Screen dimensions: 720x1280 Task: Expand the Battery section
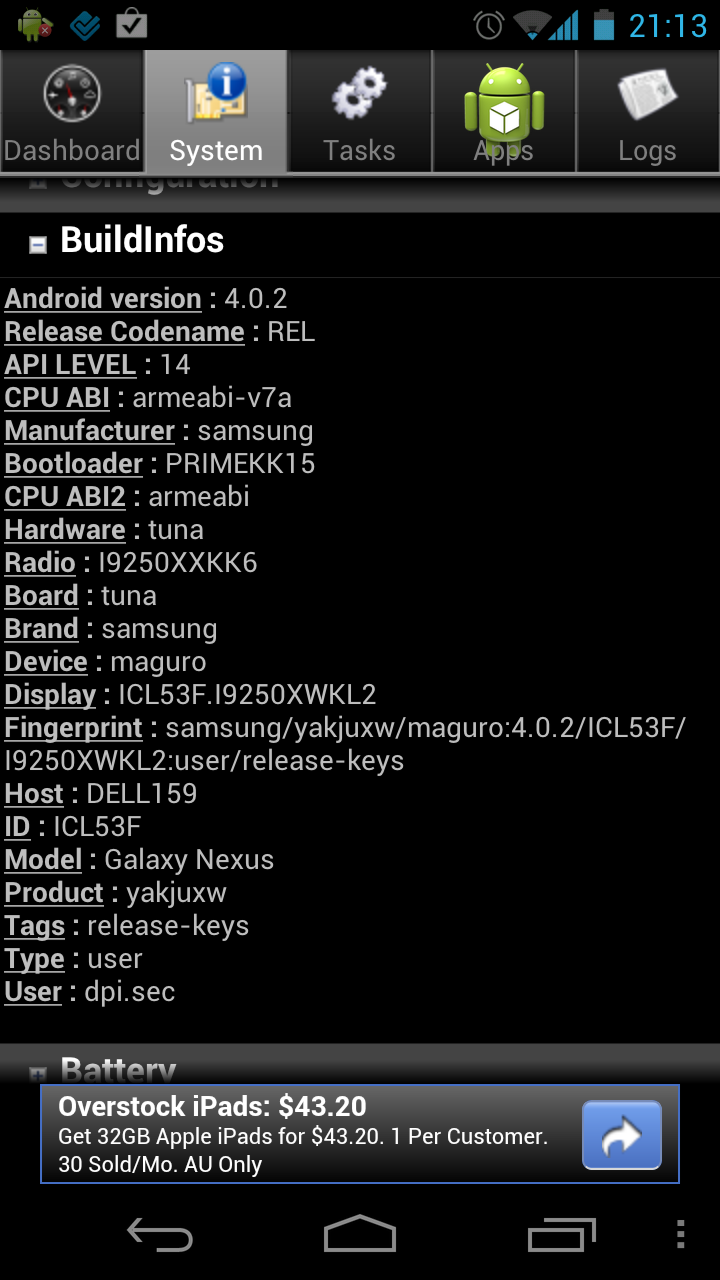click(38, 1074)
